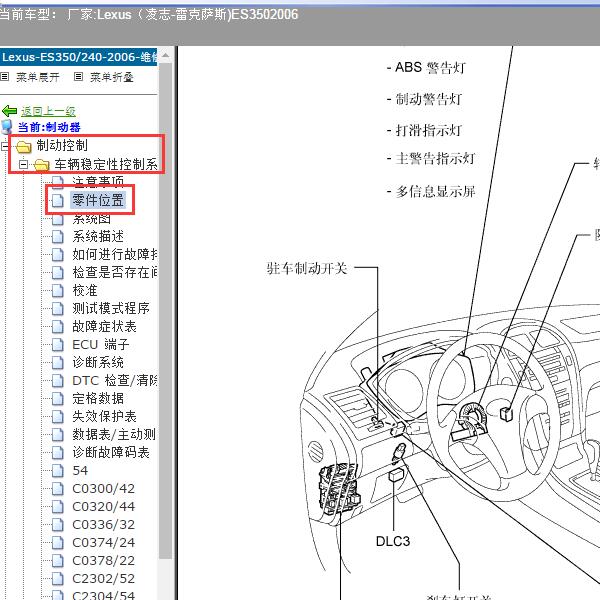Open the 故障症状表 page
Viewport: 600px width, 600px height.
[x=104, y=326]
